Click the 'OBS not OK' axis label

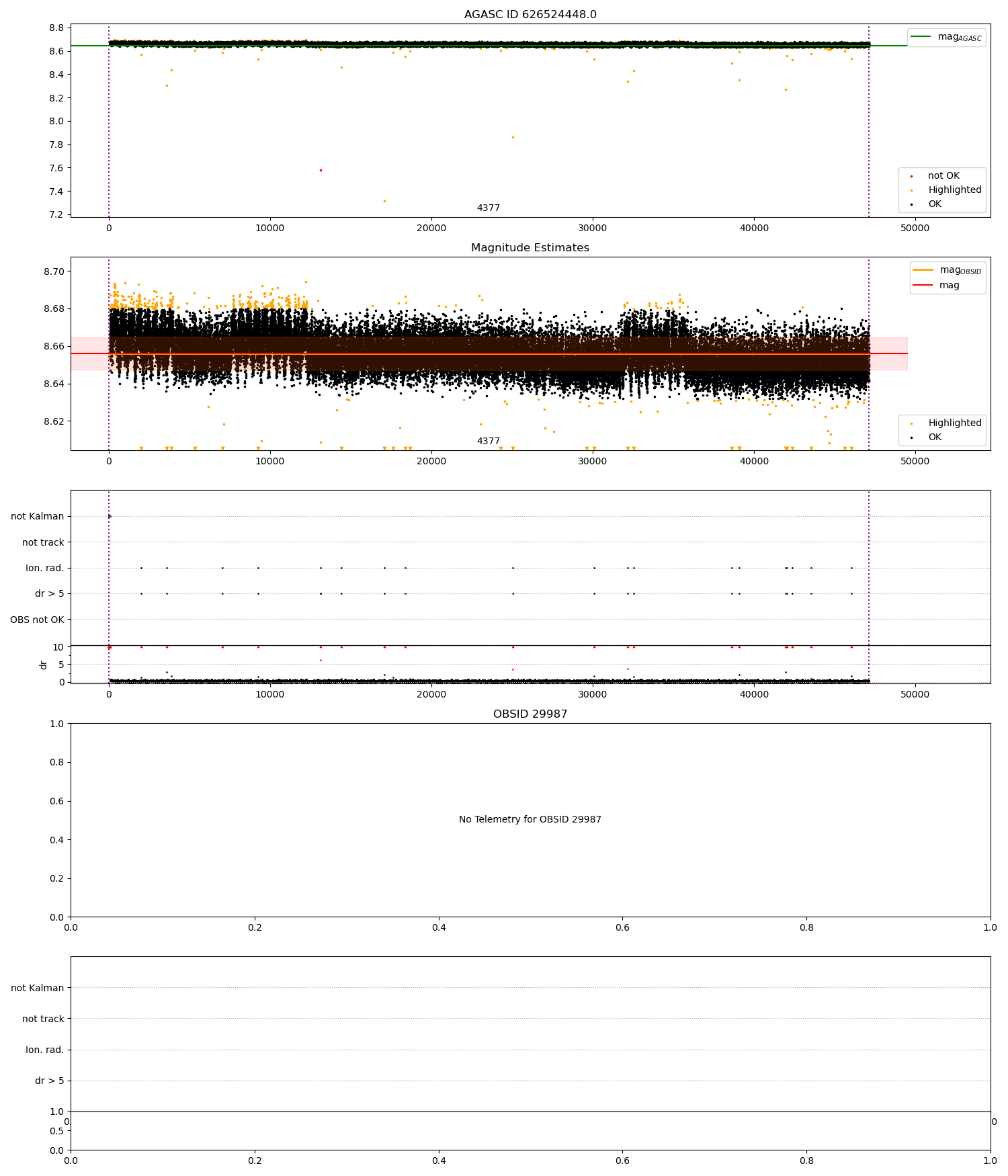(x=37, y=620)
